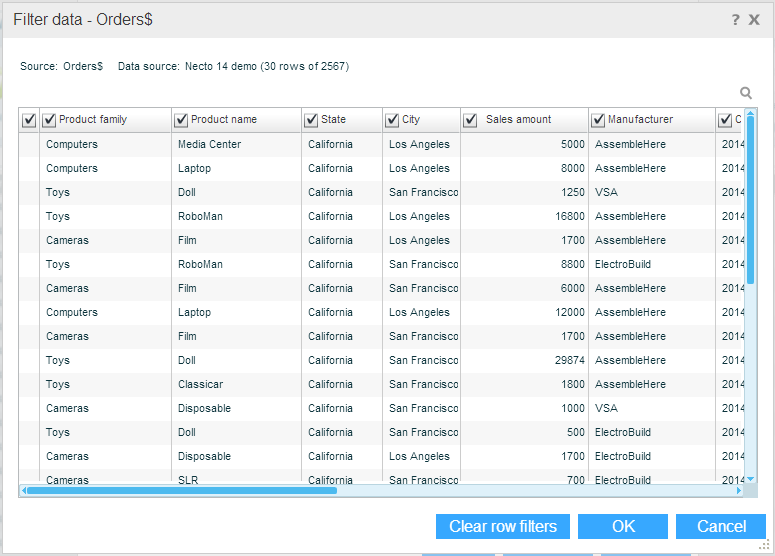The width and height of the screenshot is (775, 556).
Task: Toggle the State column checkbox
Action: pos(311,120)
